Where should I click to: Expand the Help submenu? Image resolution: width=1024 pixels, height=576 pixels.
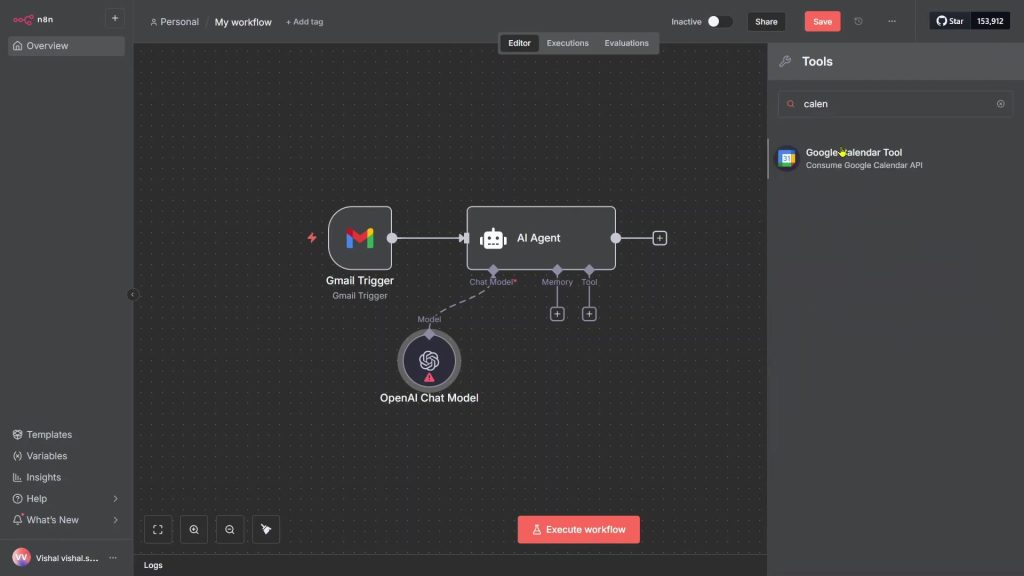coord(115,498)
